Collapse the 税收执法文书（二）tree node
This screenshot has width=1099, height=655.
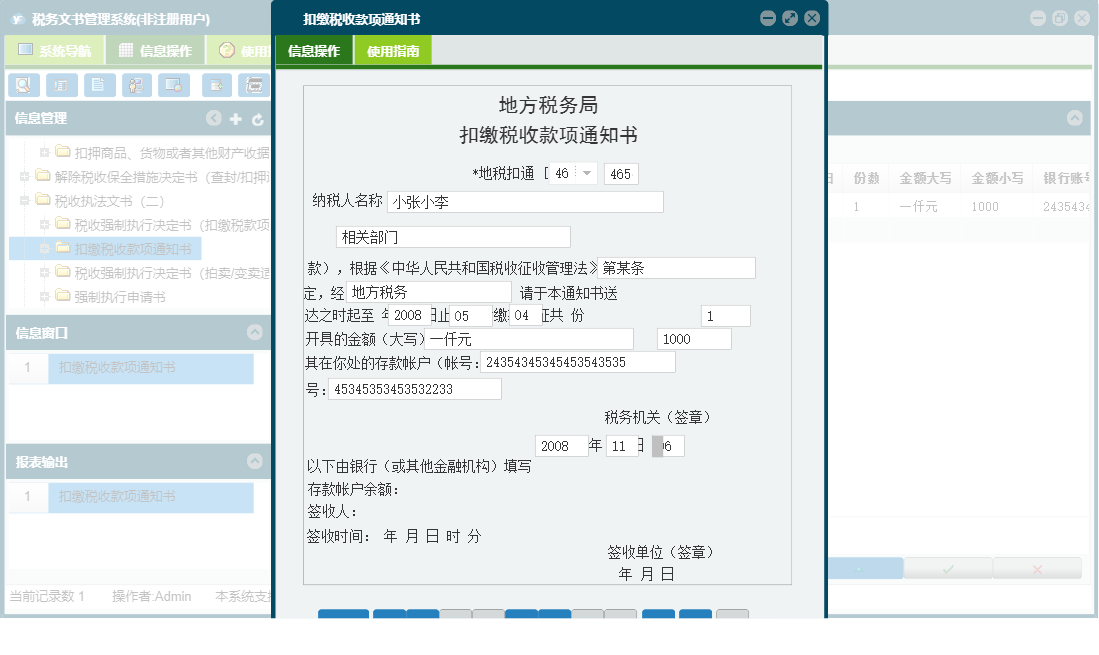click(24, 200)
